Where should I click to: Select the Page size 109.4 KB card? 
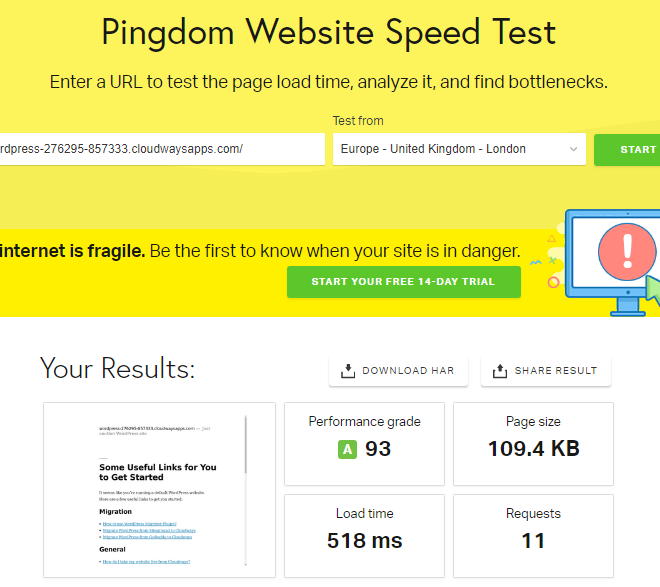pos(533,444)
